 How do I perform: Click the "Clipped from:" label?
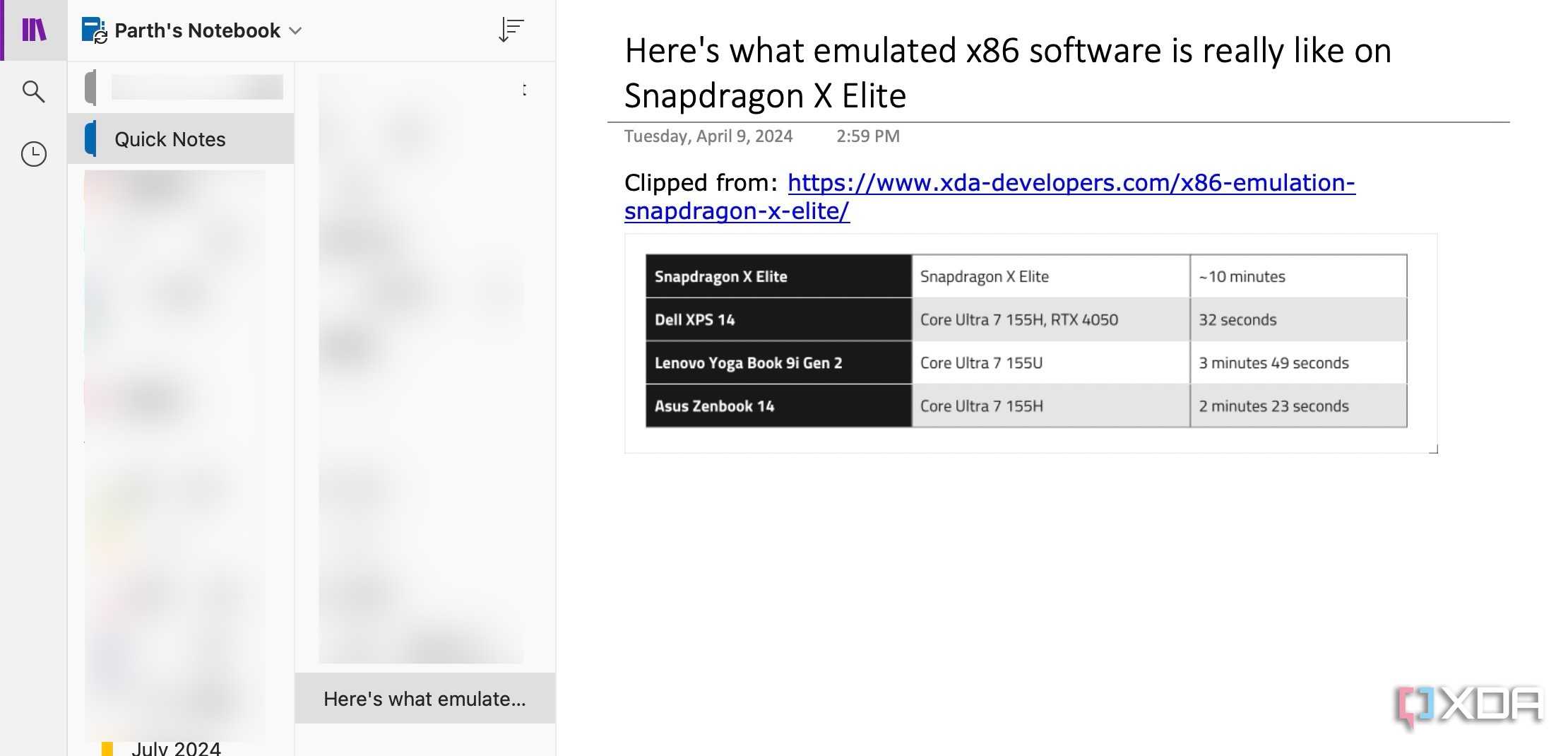(x=701, y=182)
